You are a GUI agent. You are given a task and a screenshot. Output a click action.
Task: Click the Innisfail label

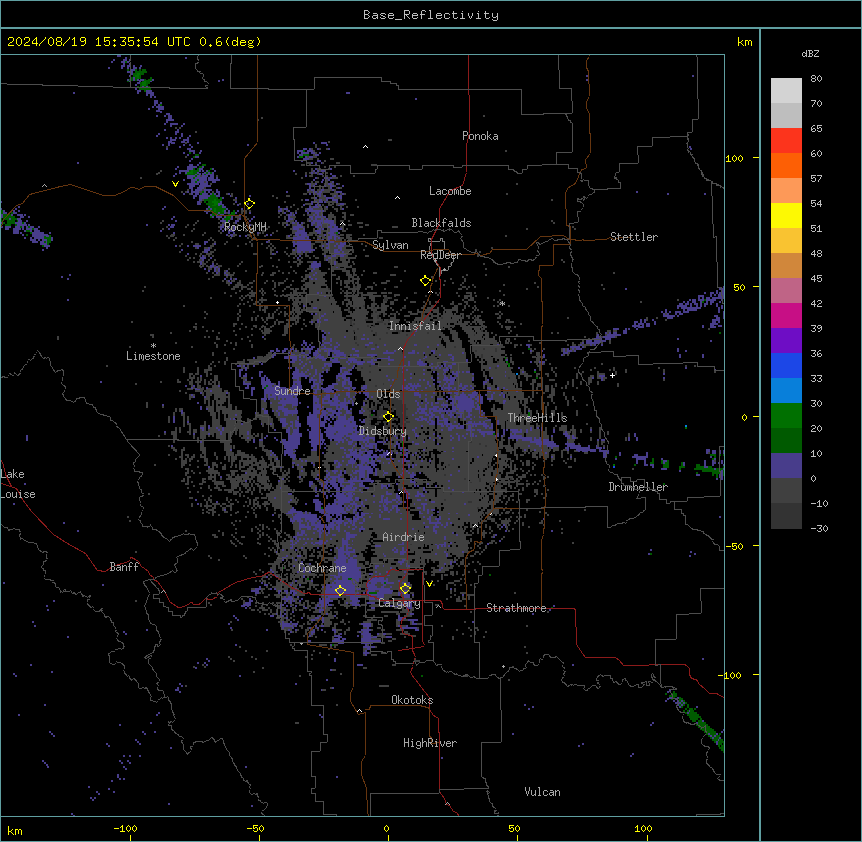(415, 326)
